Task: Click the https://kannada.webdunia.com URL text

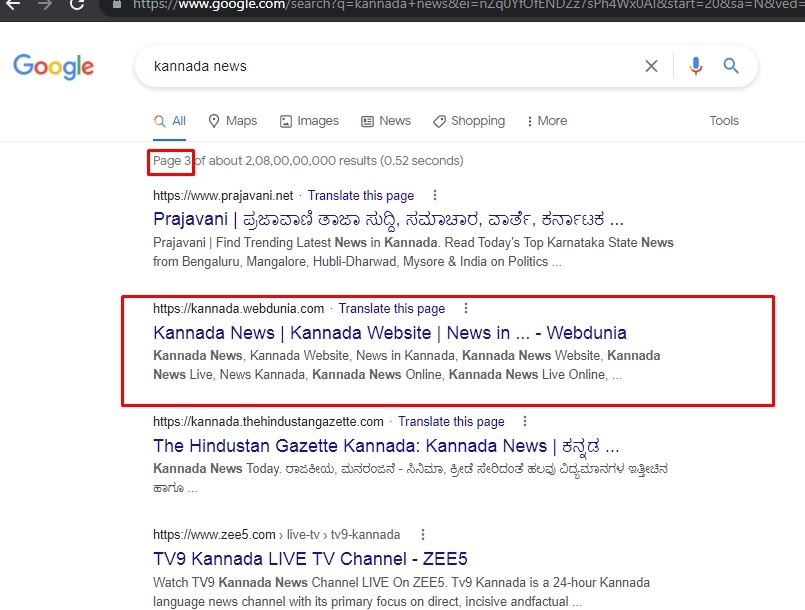Action: [x=239, y=309]
